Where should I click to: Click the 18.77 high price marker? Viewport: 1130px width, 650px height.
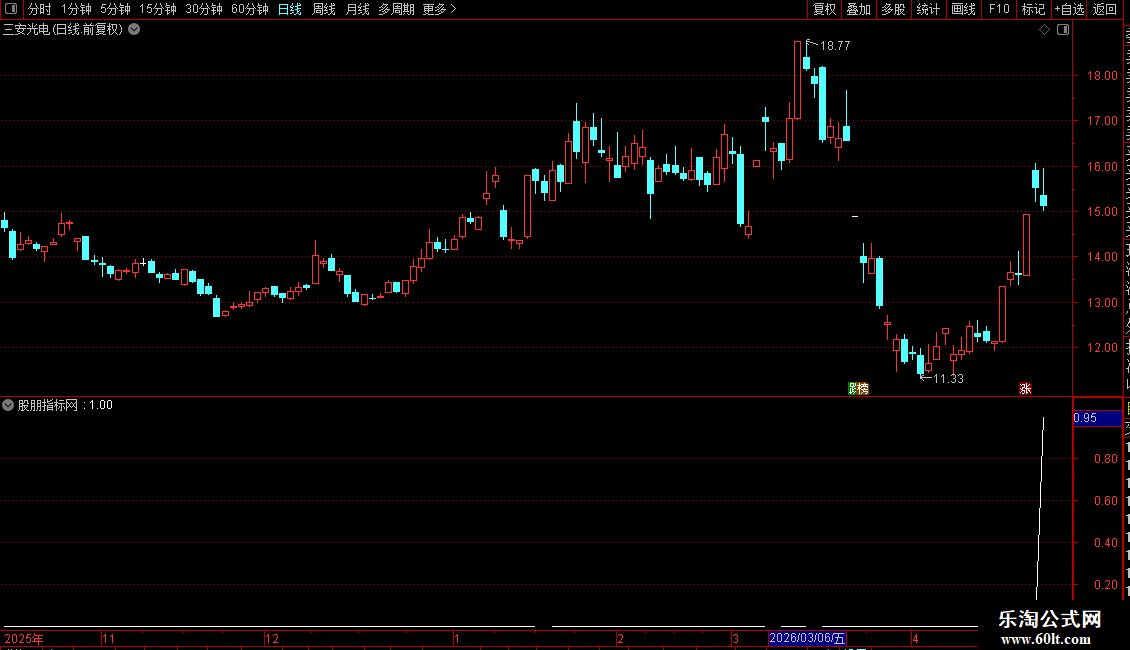coord(828,45)
